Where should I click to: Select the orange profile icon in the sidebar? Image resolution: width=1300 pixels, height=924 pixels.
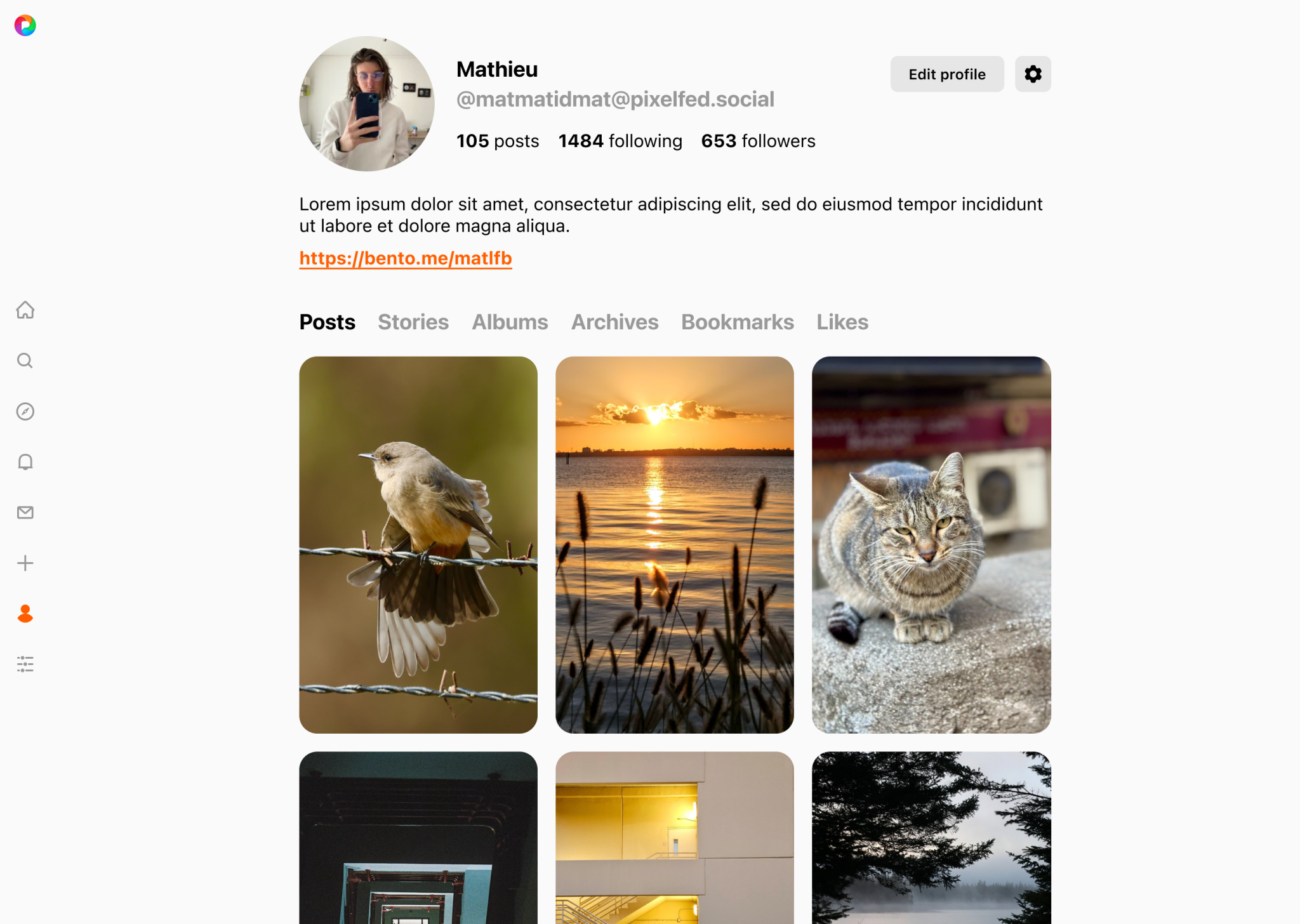pos(25,614)
